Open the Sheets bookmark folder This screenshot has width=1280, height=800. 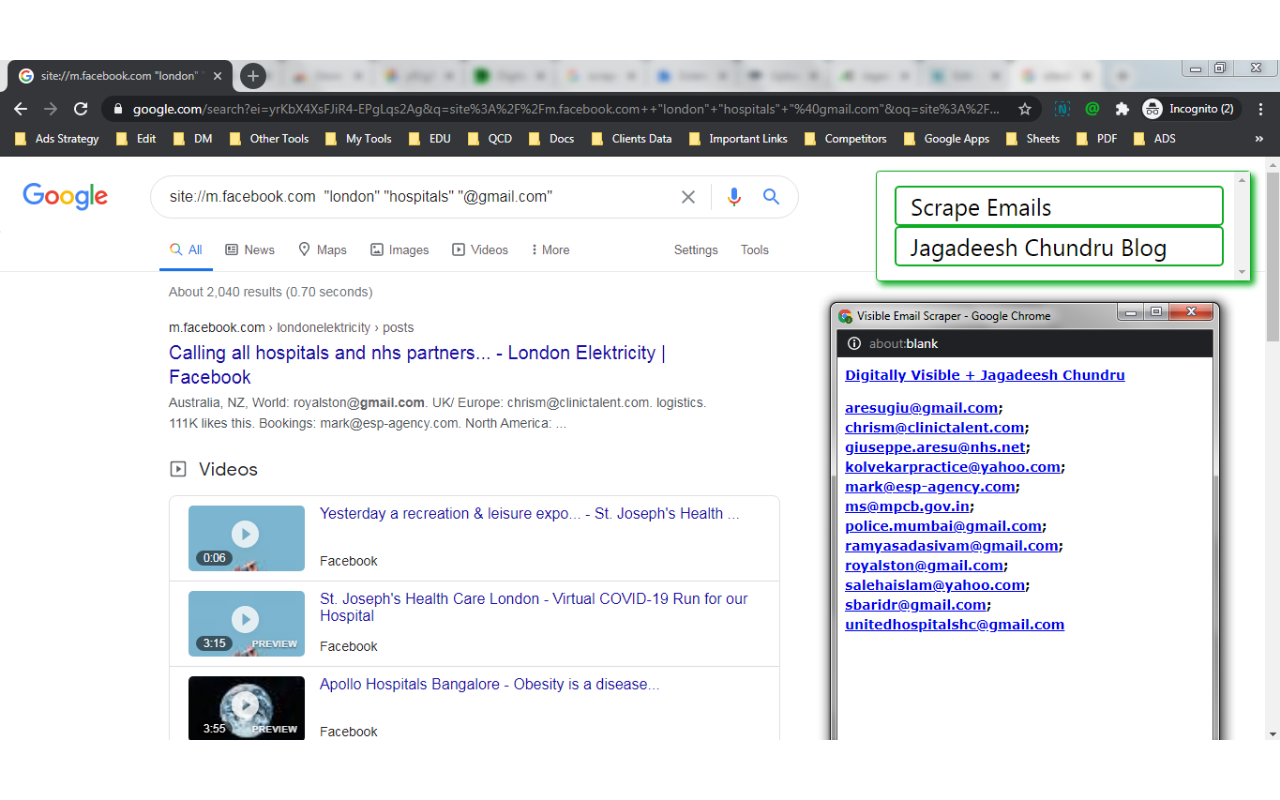click(1032, 139)
